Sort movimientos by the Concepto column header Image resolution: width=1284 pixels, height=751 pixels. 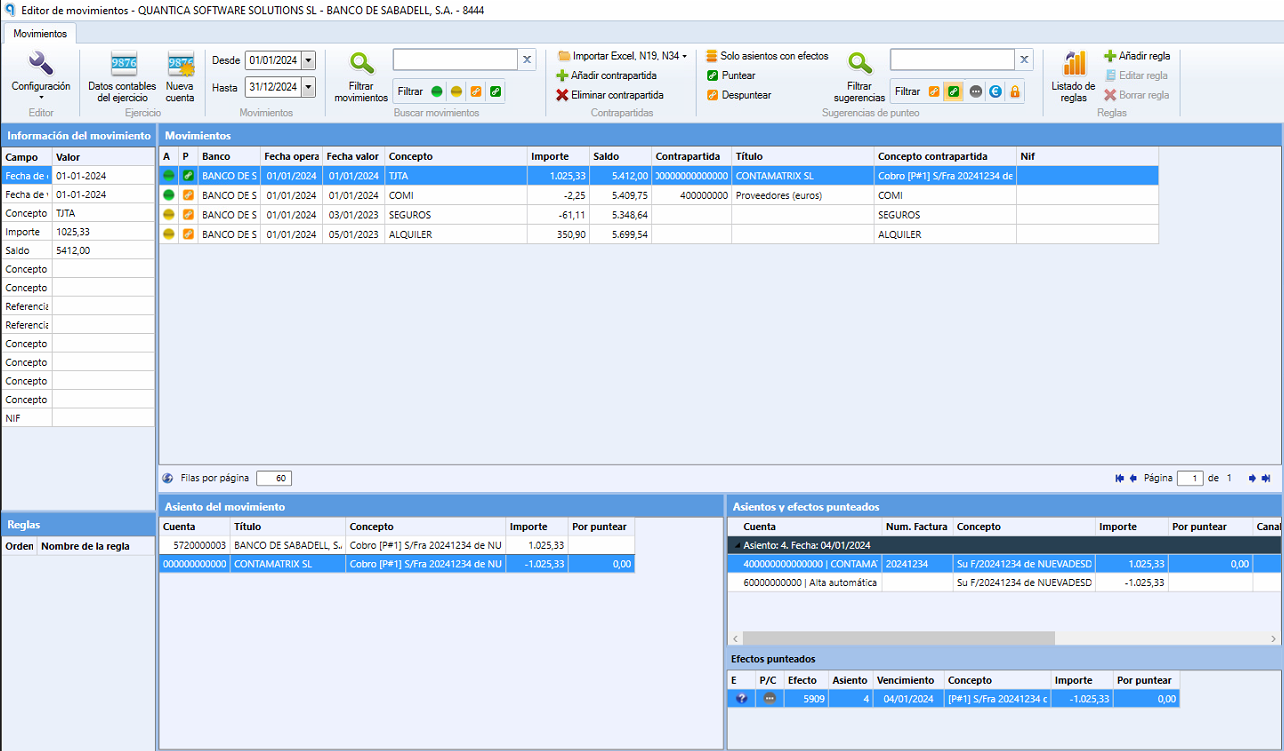(456, 156)
